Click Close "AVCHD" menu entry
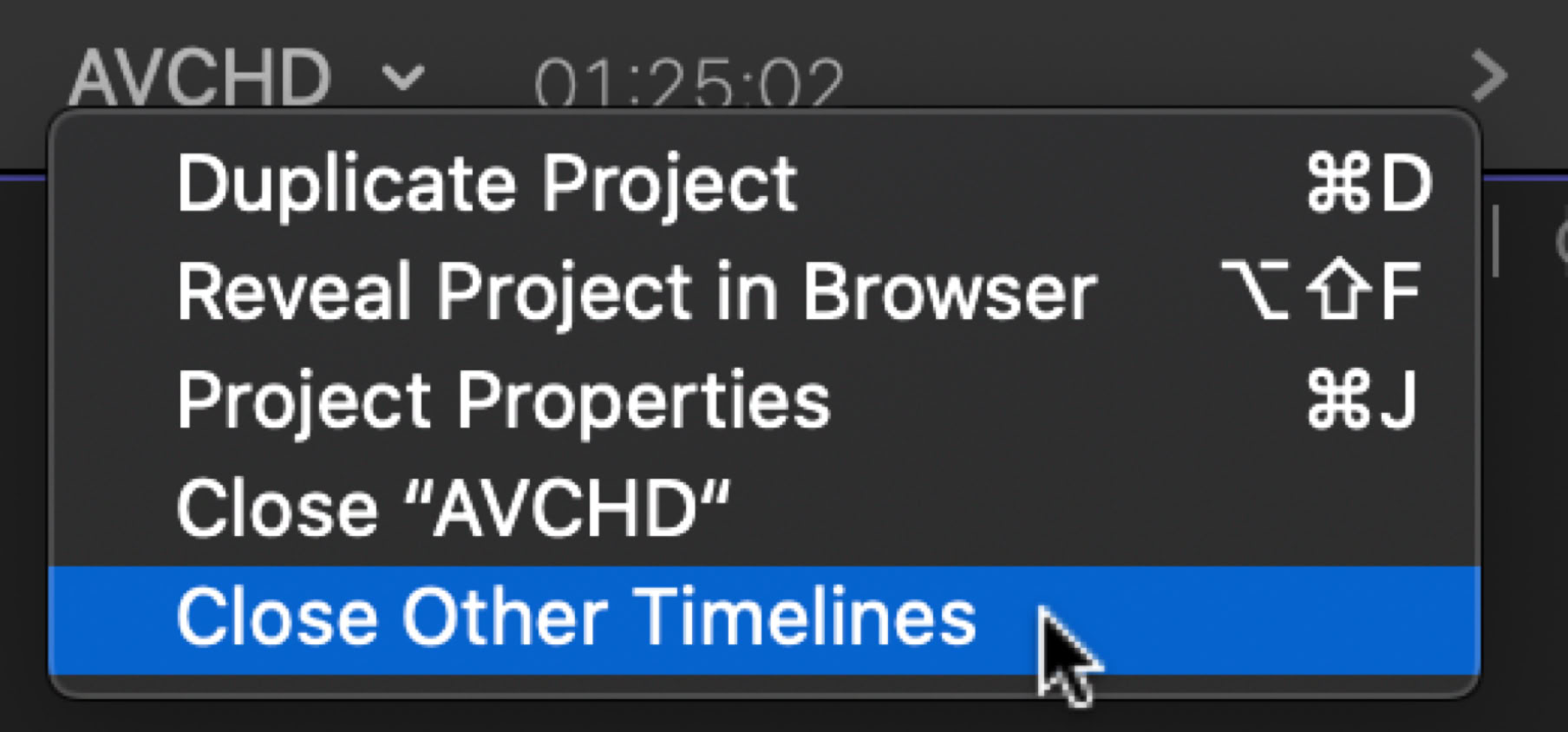This screenshot has width=1568, height=732. pyautogui.click(x=453, y=509)
